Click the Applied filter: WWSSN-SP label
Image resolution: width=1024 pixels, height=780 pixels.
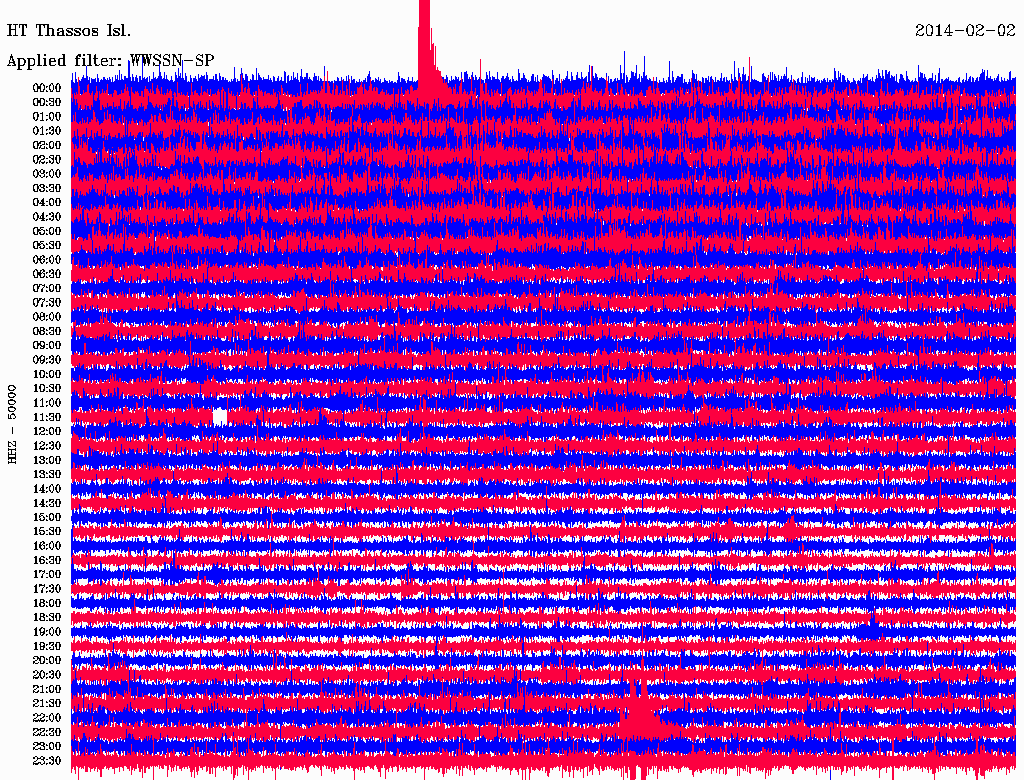(110, 61)
